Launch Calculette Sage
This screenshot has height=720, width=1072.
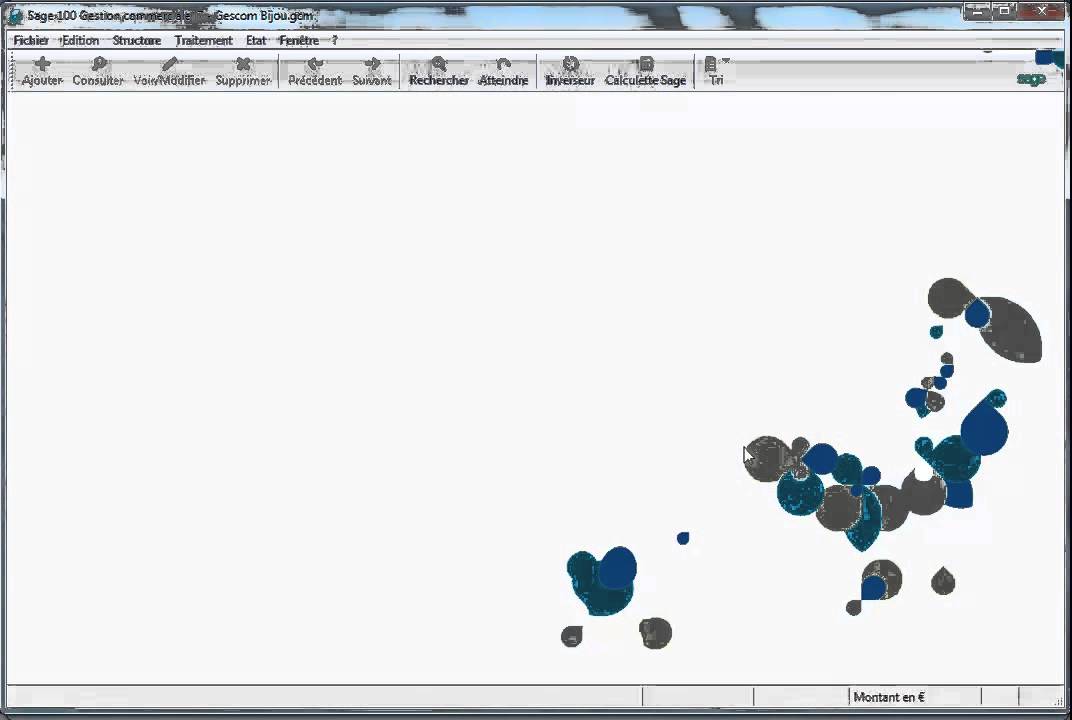pos(645,71)
